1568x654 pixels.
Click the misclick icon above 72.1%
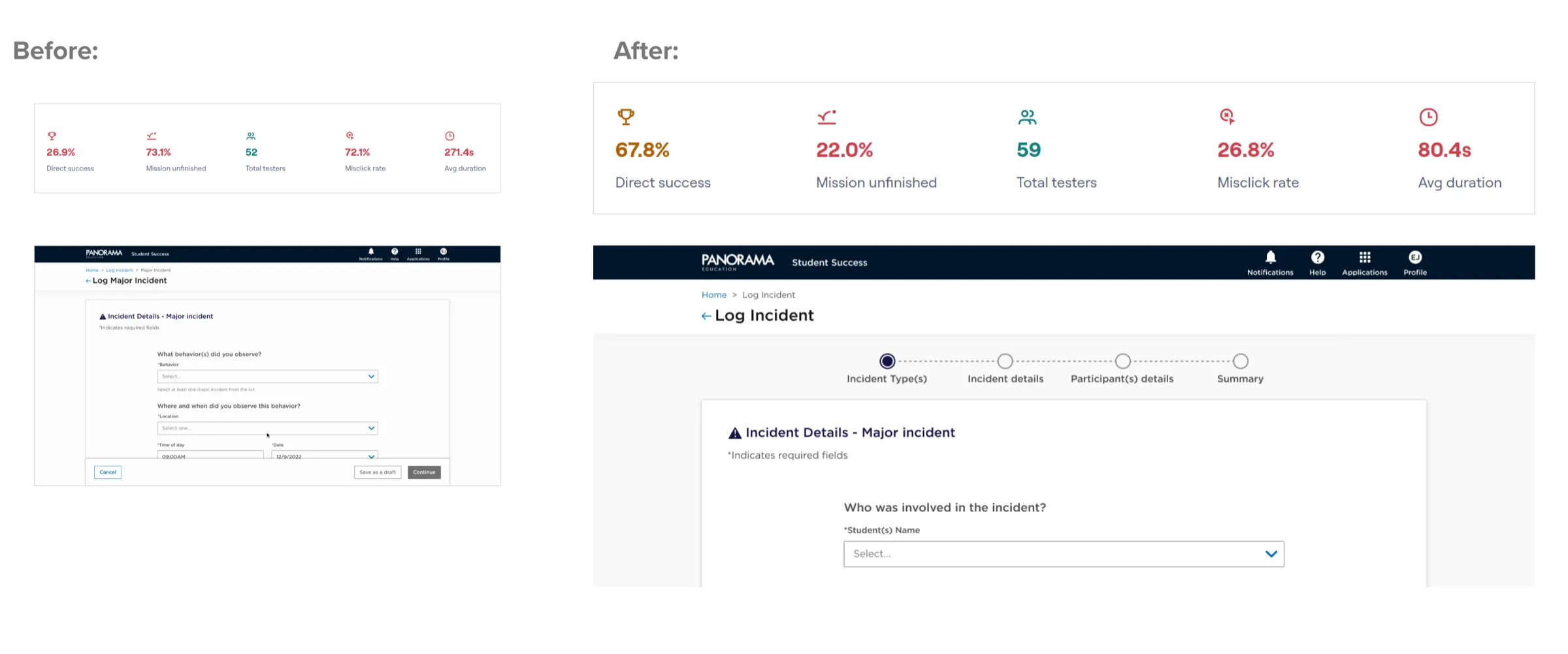tap(350, 136)
